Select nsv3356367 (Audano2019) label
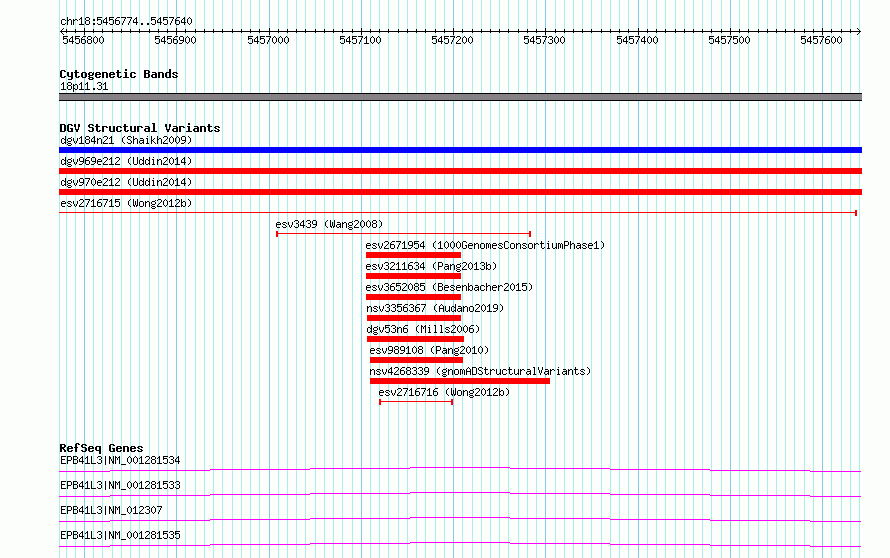890x558 pixels. click(x=435, y=308)
